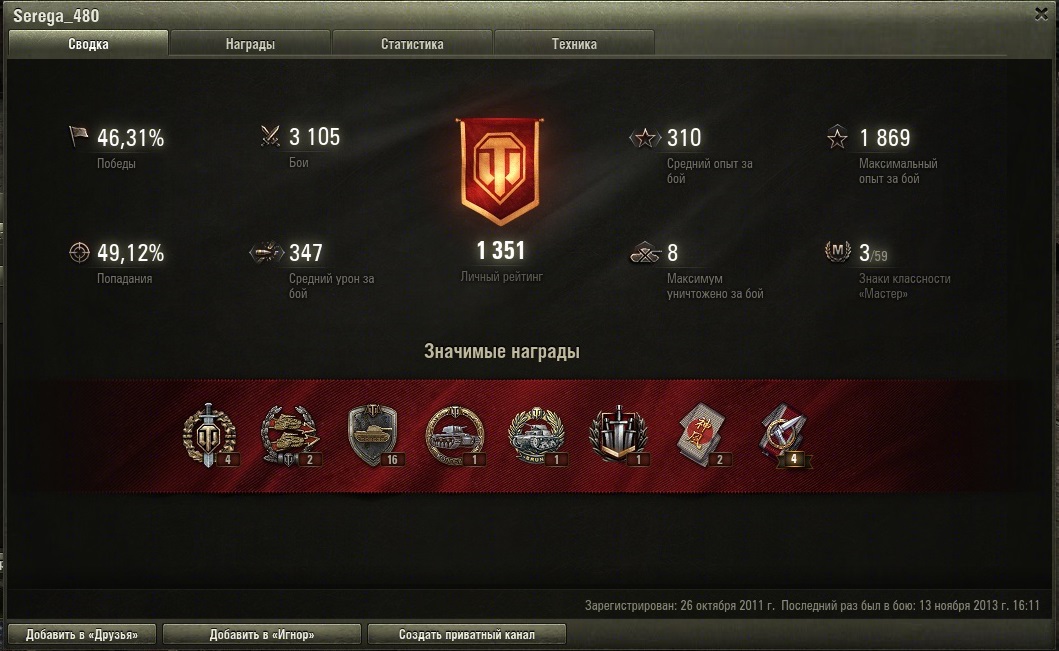Viewport: 1059px width, 651px height.
Task: Click the victories flag icon
Action: (78, 136)
